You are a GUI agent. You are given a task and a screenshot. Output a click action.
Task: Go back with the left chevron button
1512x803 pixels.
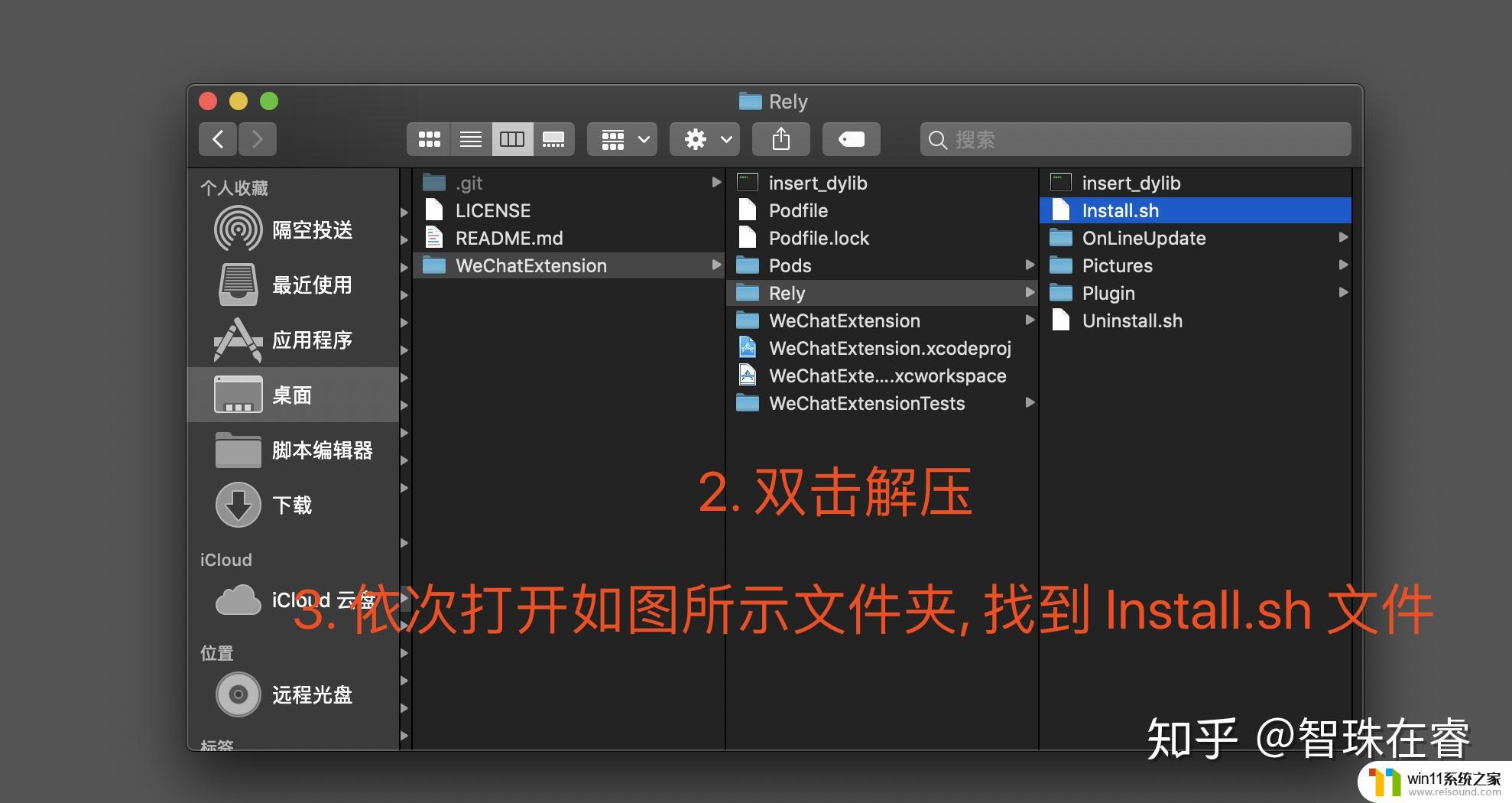(218, 139)
